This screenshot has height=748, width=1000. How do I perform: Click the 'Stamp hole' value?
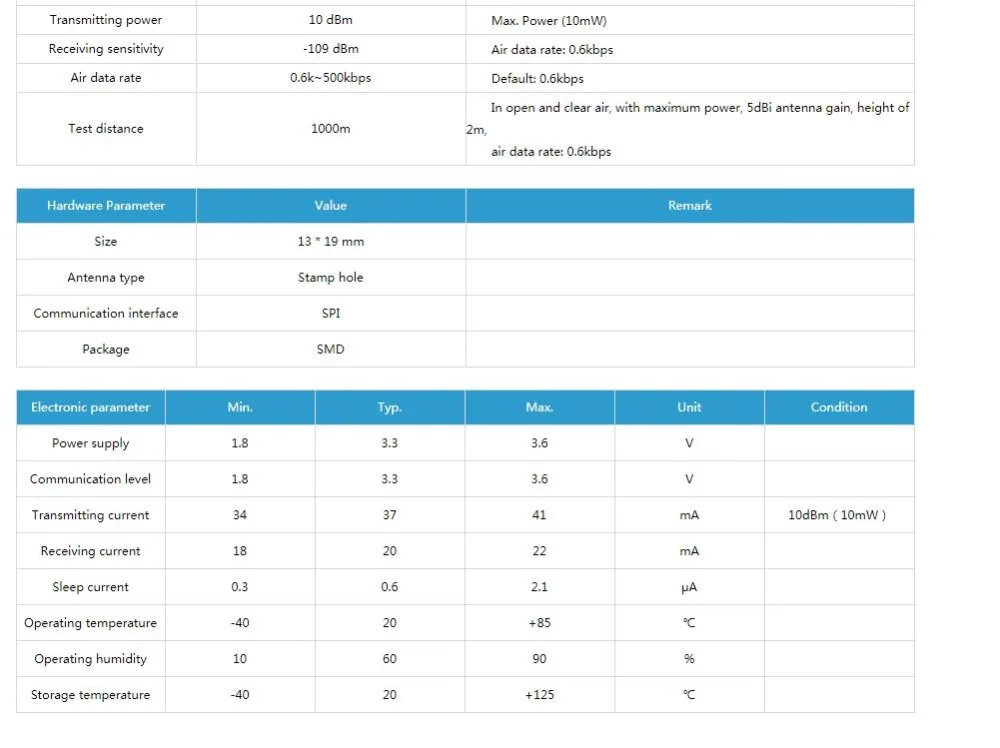[x=330, y=277]
